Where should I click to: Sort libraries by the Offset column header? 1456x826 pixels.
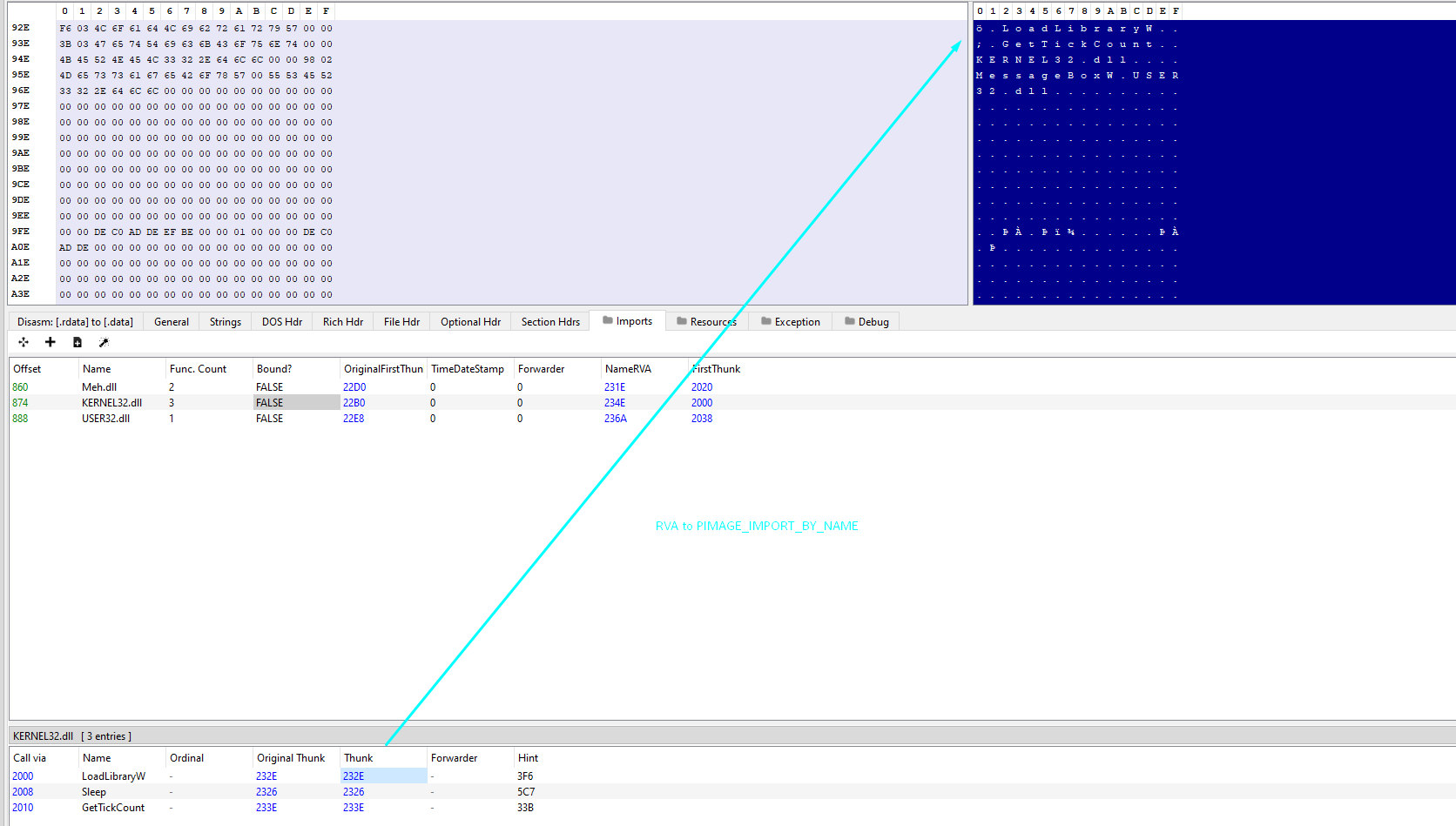click(x=44, y=369)
